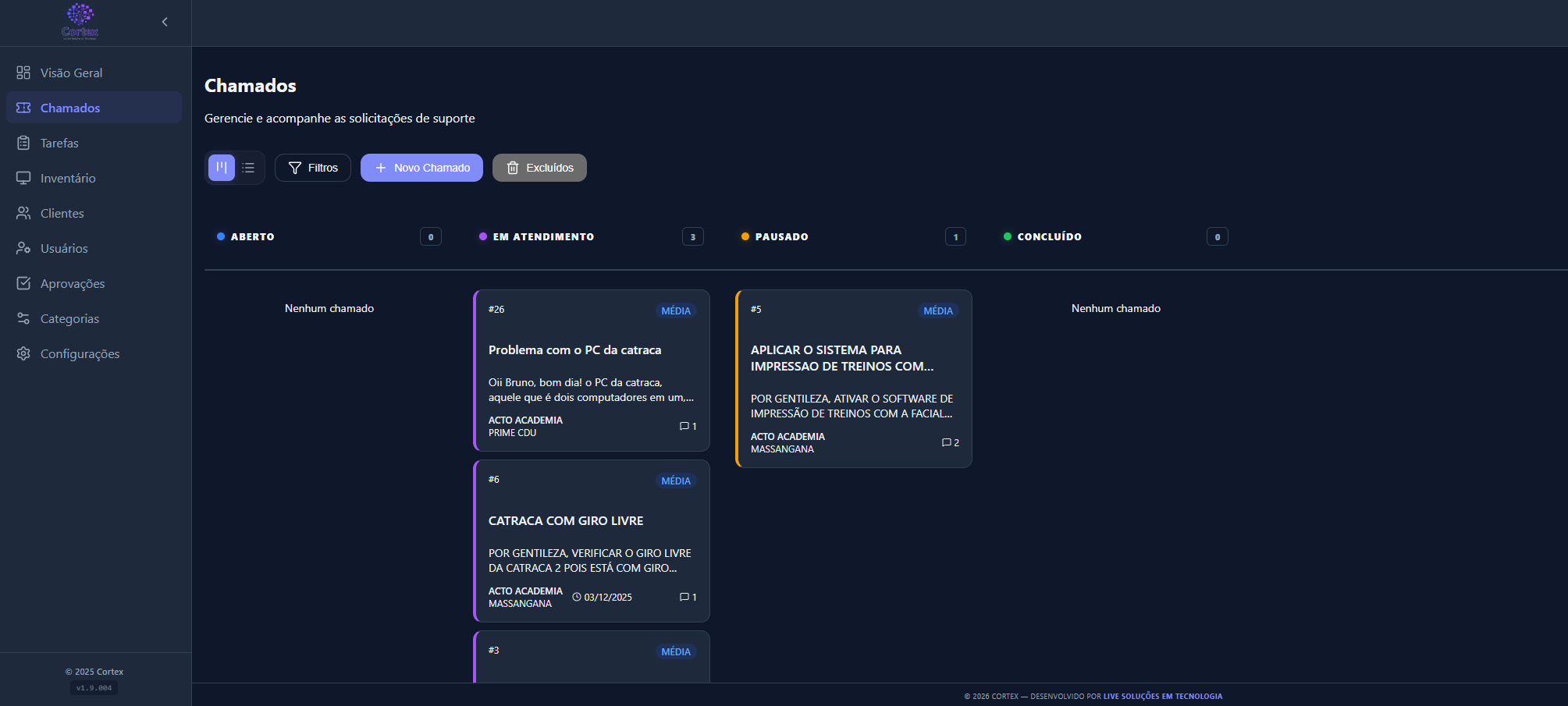Image resolution: width=1568 pixels, height=706 pixels.
Task: Switch to kanban board view
Action: [x=222, y=168]
